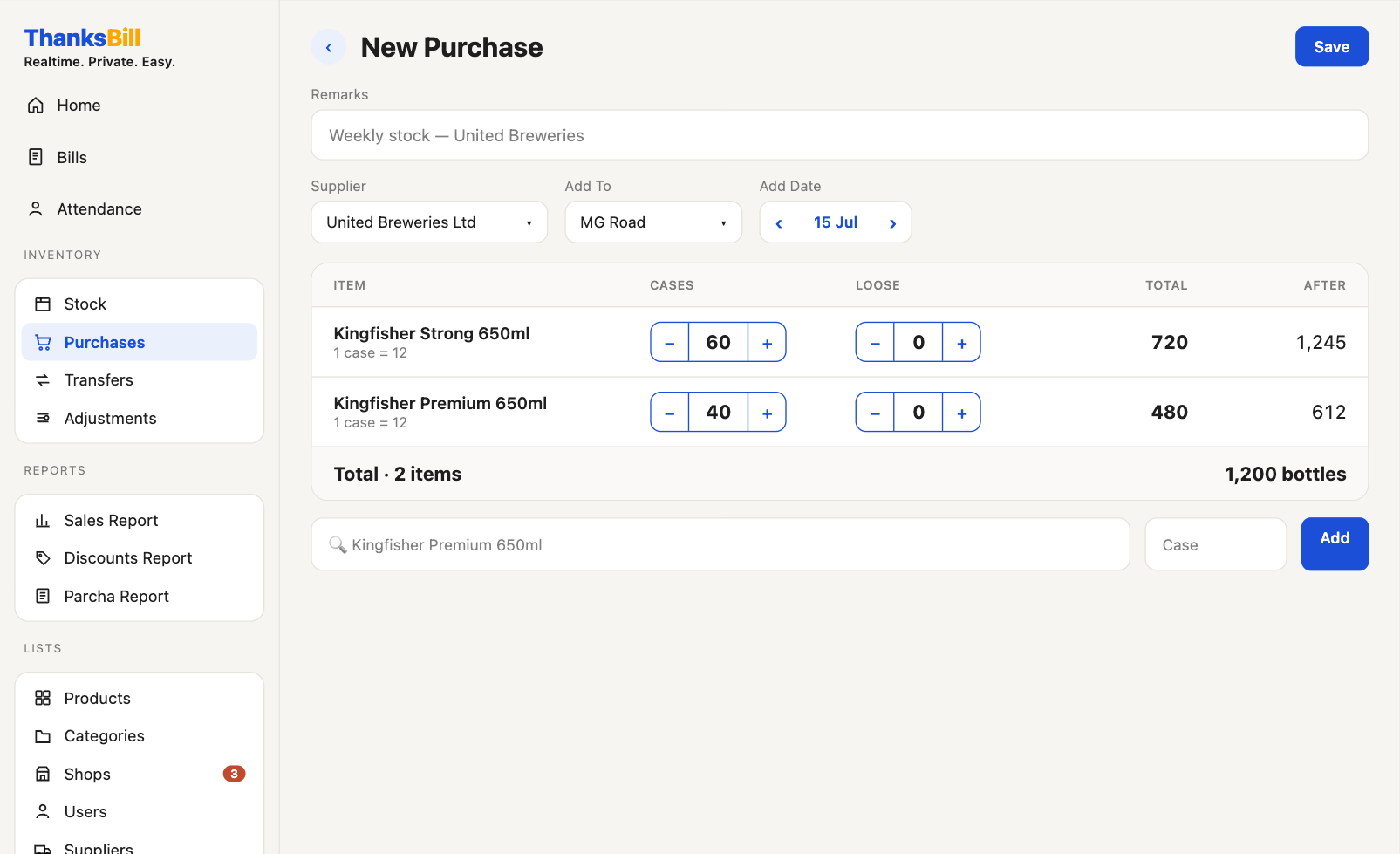
Task: Click the product search input field
Action: tap(720, 544)
